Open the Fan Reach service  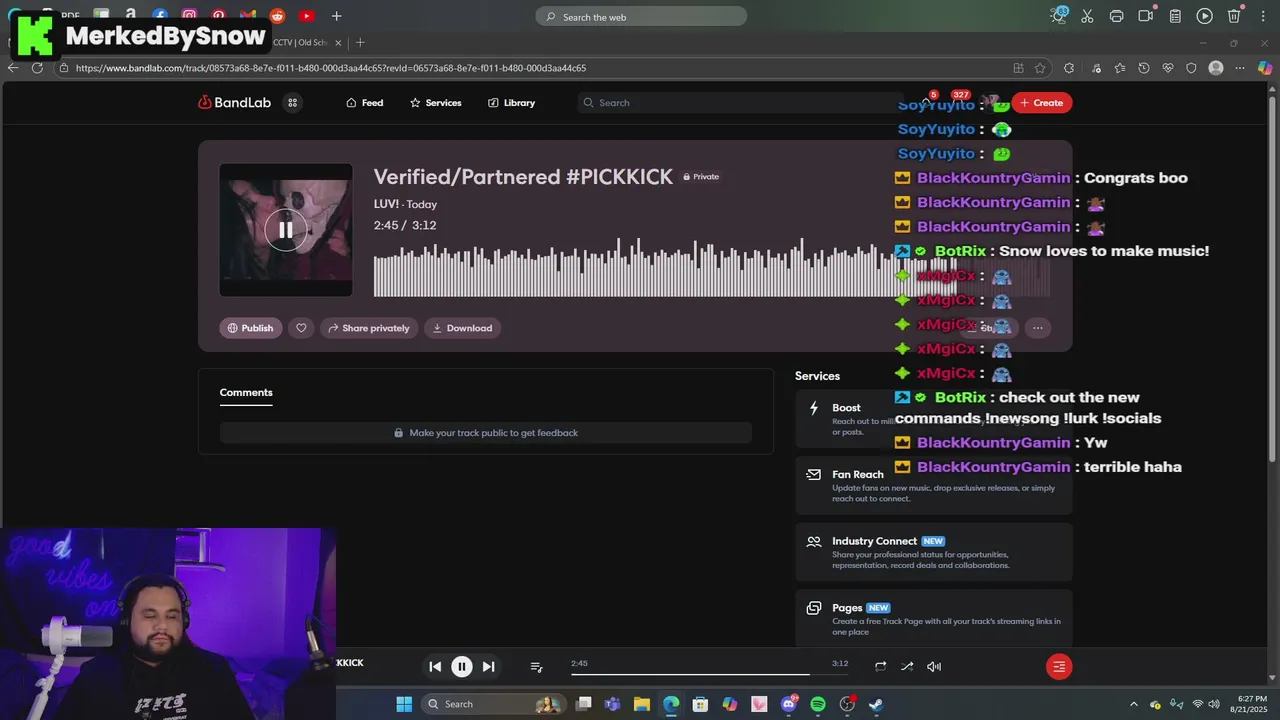click(x=933, y=486)
